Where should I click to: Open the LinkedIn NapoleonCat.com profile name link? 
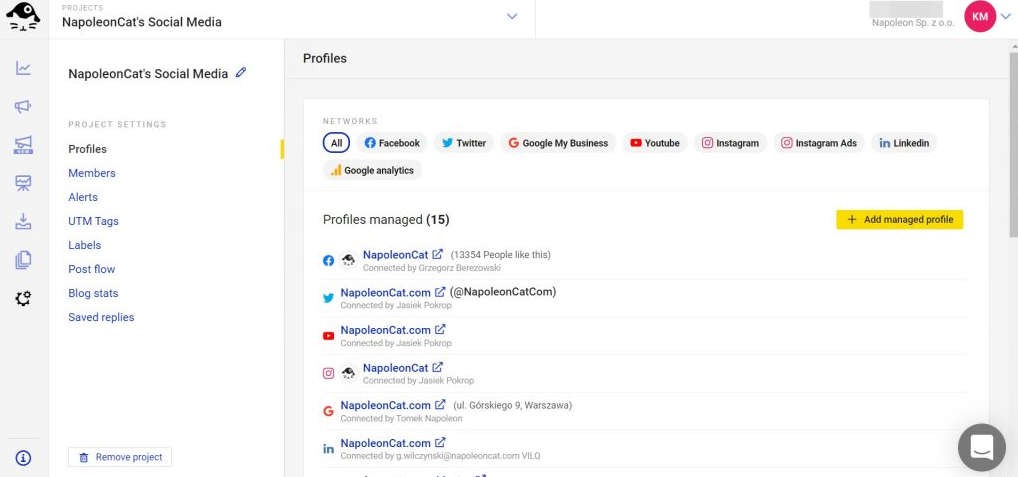pyautogui.click(x=386, y=443)
